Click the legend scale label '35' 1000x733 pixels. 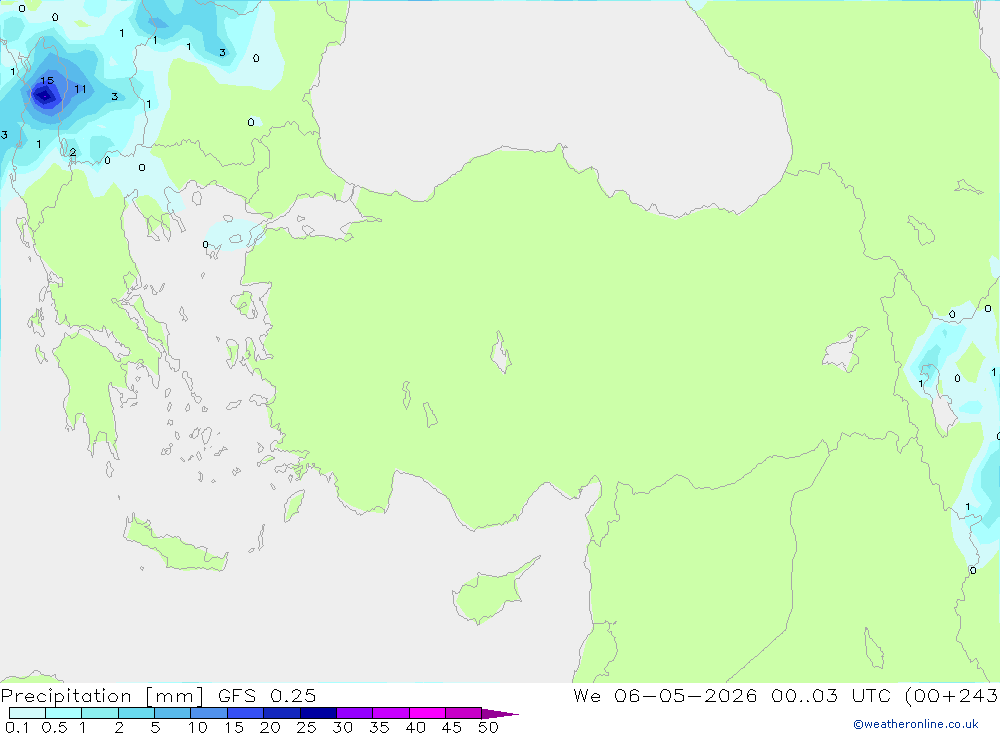pyautogui.click(x=379, y=727)
